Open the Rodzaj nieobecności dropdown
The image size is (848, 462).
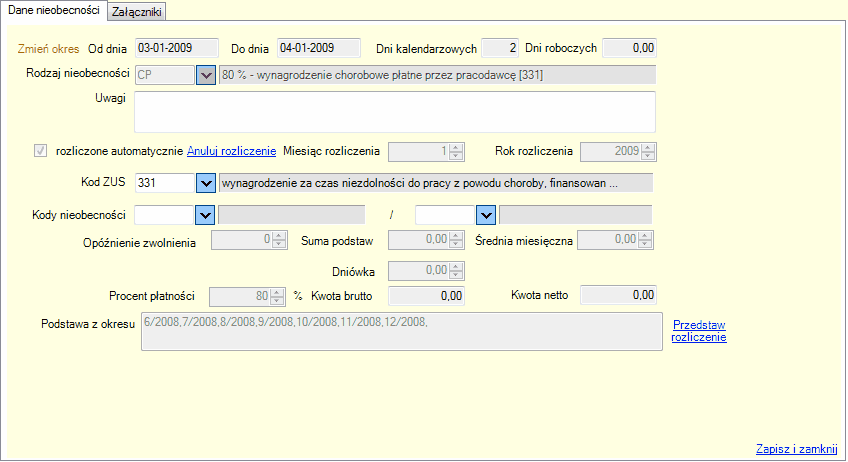[206, 75]
